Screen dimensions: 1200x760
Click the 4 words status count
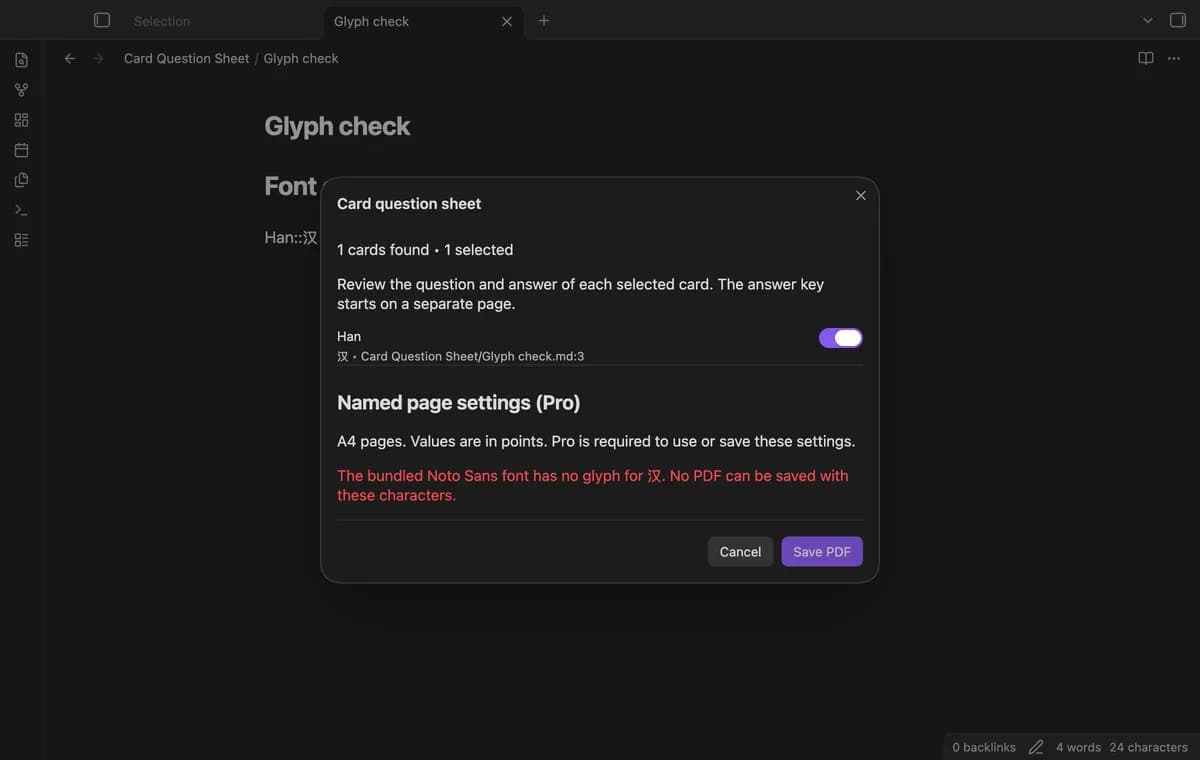1078,747
